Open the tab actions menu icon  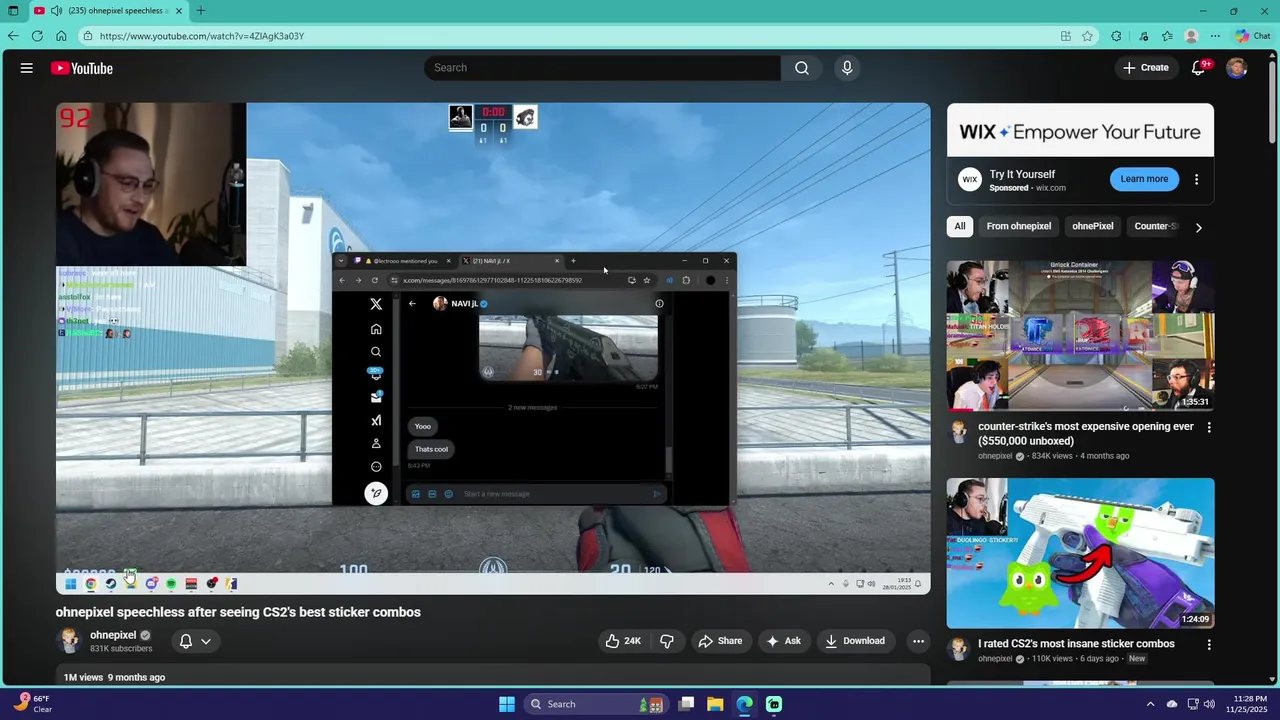13,11
